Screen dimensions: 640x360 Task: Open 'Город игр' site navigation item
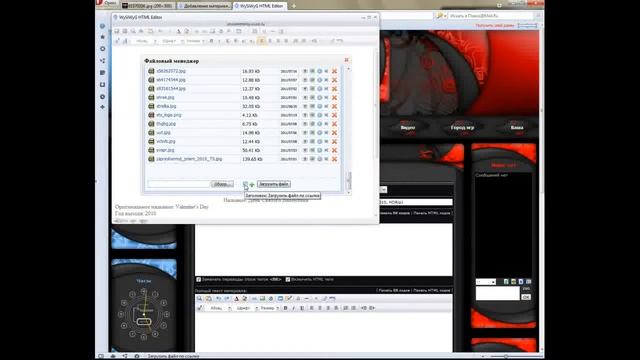pyautogui.click(x=462, y=128)
